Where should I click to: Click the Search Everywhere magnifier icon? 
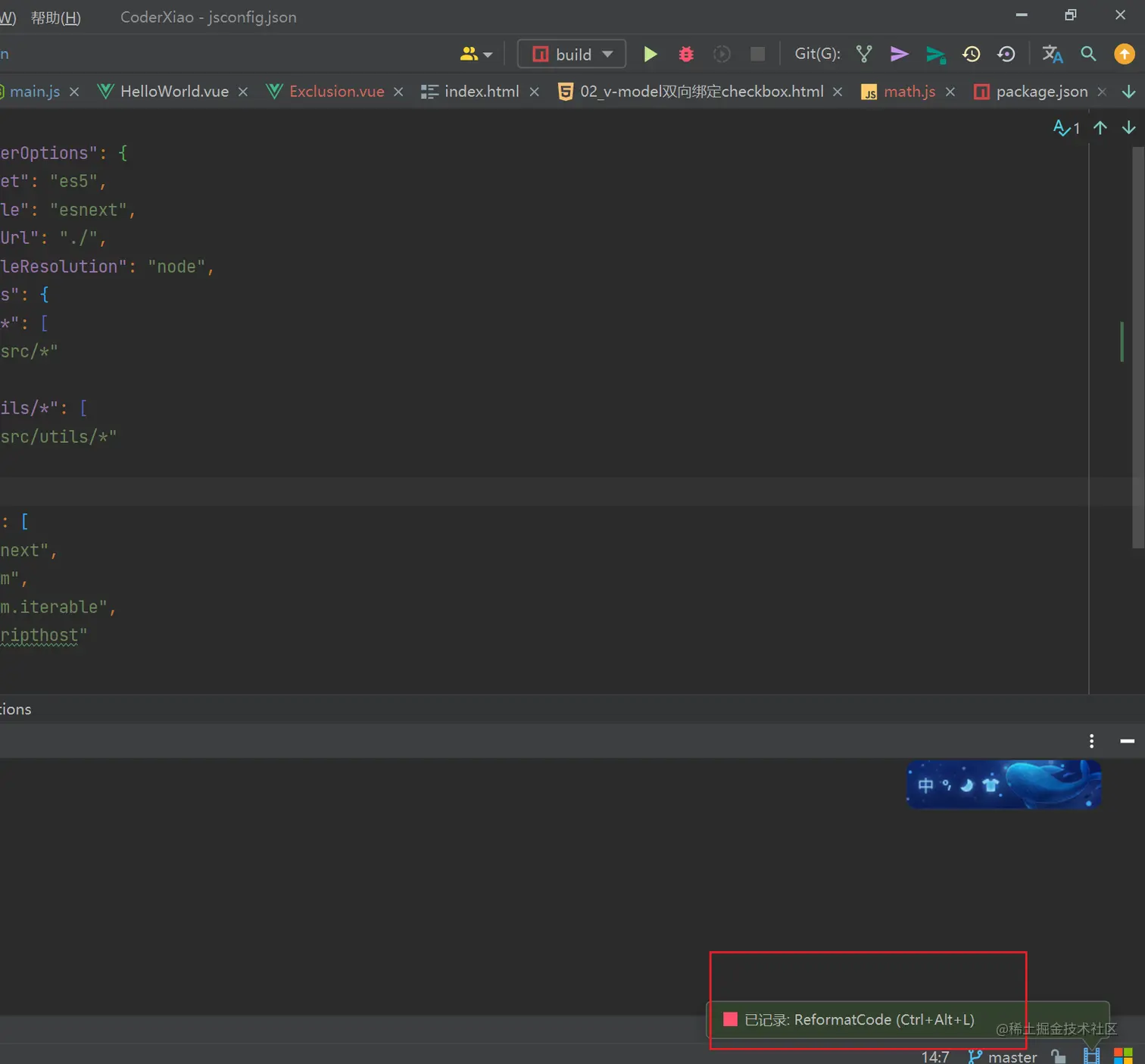(1088, 54)
